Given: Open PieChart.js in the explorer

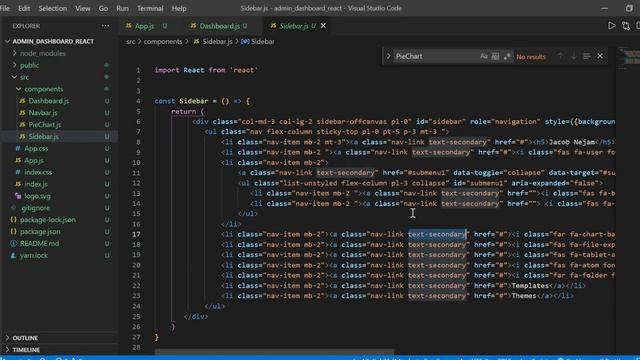Looking at the screenshot, I should 44,124.
